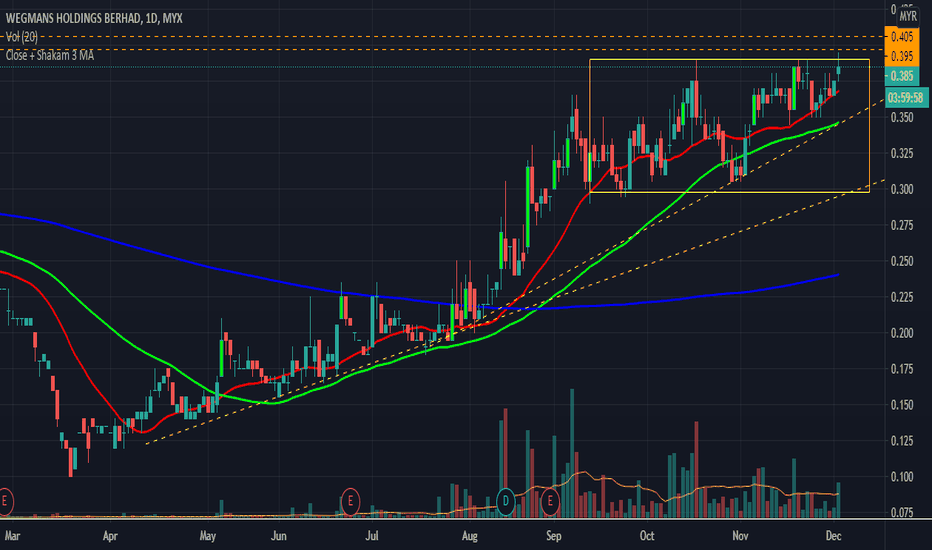
Task: Click the Apr label on time axis
Action: click(x=110, y=536)
